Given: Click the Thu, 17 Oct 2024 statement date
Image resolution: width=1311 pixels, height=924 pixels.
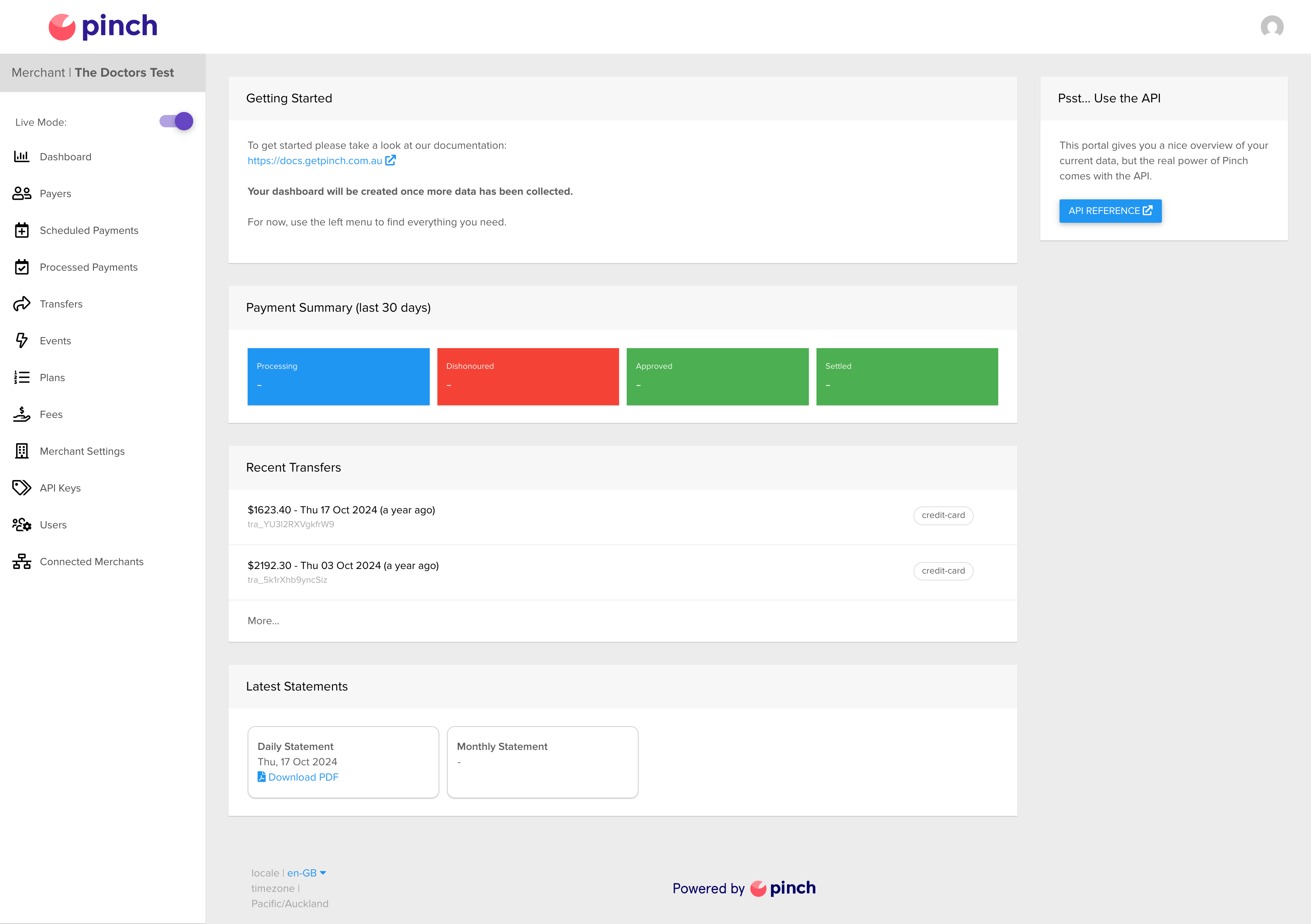Looking at the screenshot, I should (x=297, y=762).
